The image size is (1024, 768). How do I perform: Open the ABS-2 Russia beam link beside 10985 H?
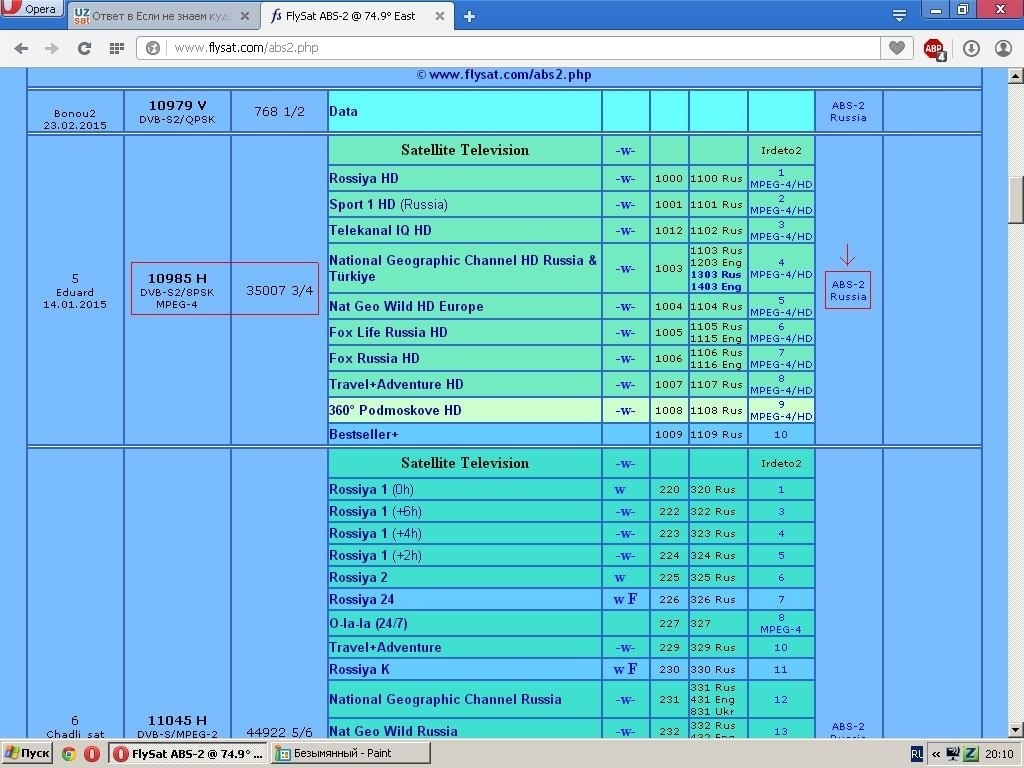pos(848,291)
